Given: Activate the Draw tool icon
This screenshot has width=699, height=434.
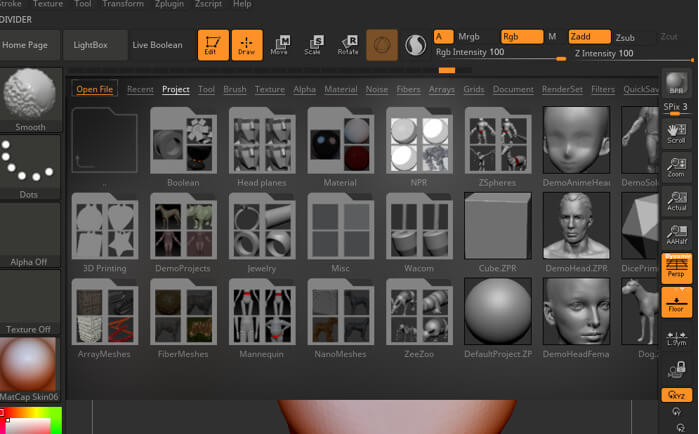Looking at the screenshot, I should click(x=246, y=45).
